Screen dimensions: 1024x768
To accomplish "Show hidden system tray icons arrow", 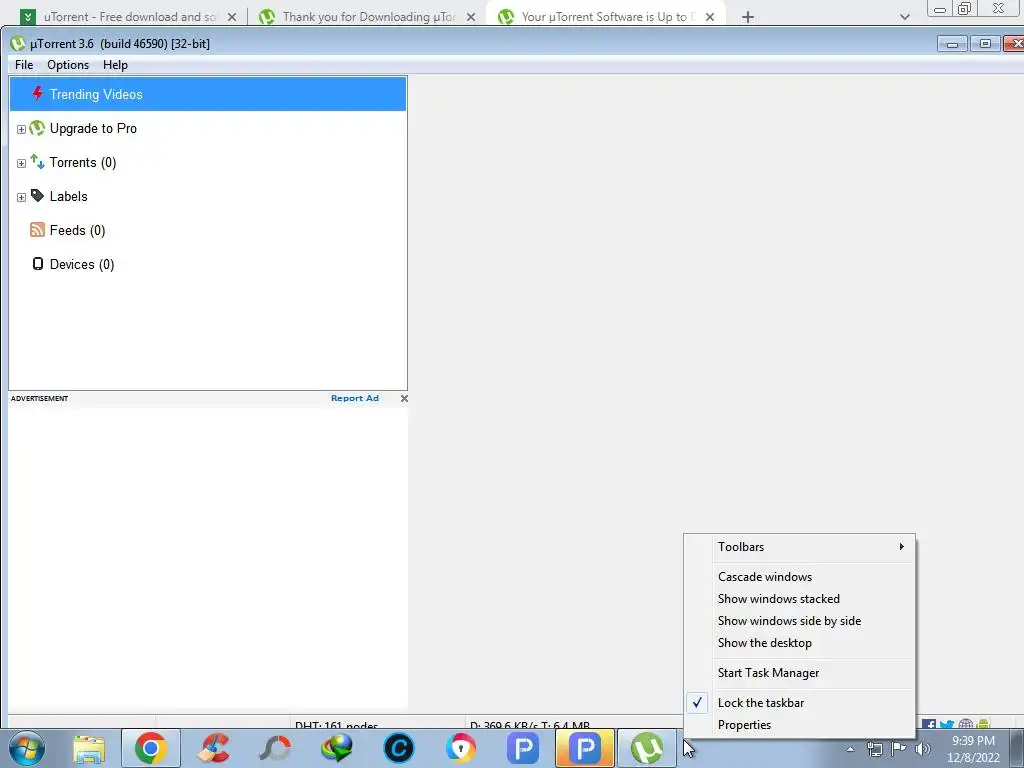I will pyautogui.click(x=850, y=749).
